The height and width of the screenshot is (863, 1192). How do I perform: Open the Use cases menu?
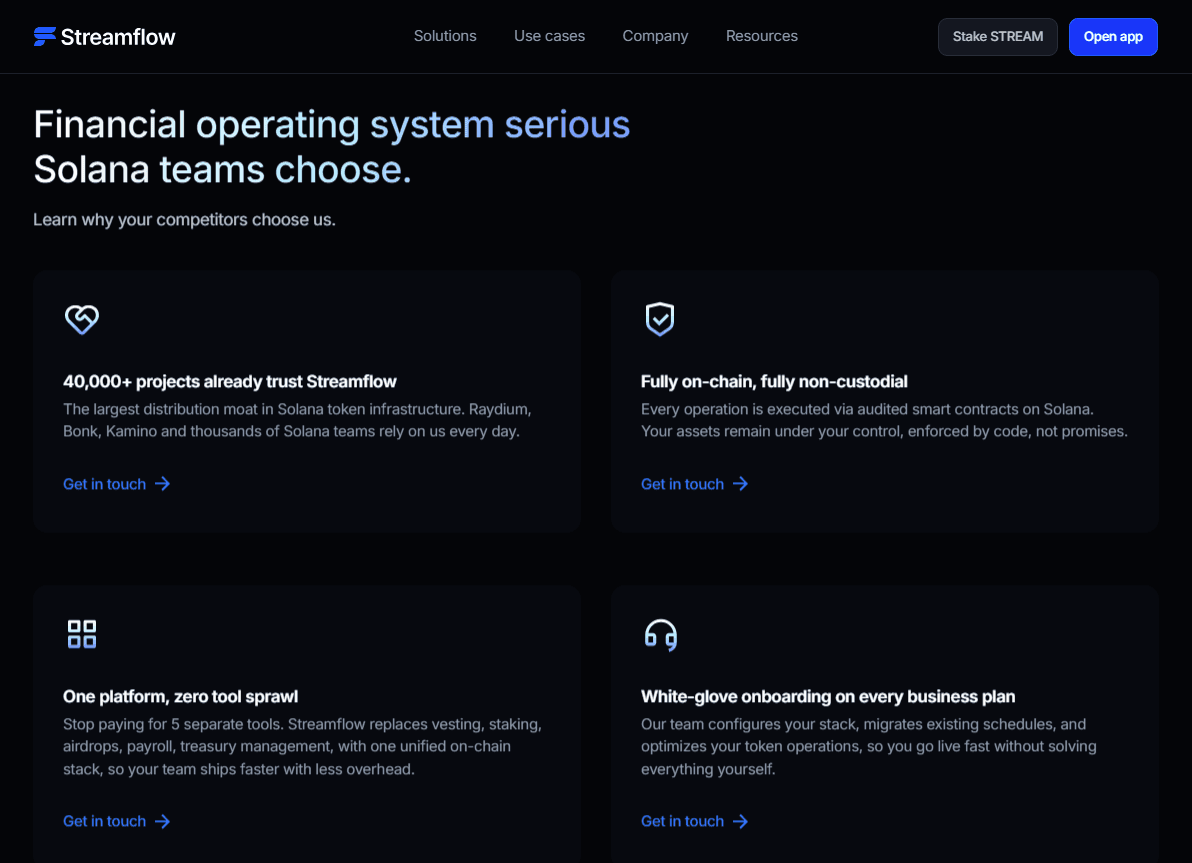(549, 36)
